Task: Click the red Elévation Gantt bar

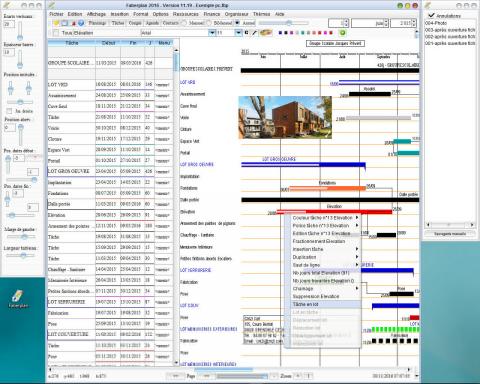Action: tap(334, 212)
